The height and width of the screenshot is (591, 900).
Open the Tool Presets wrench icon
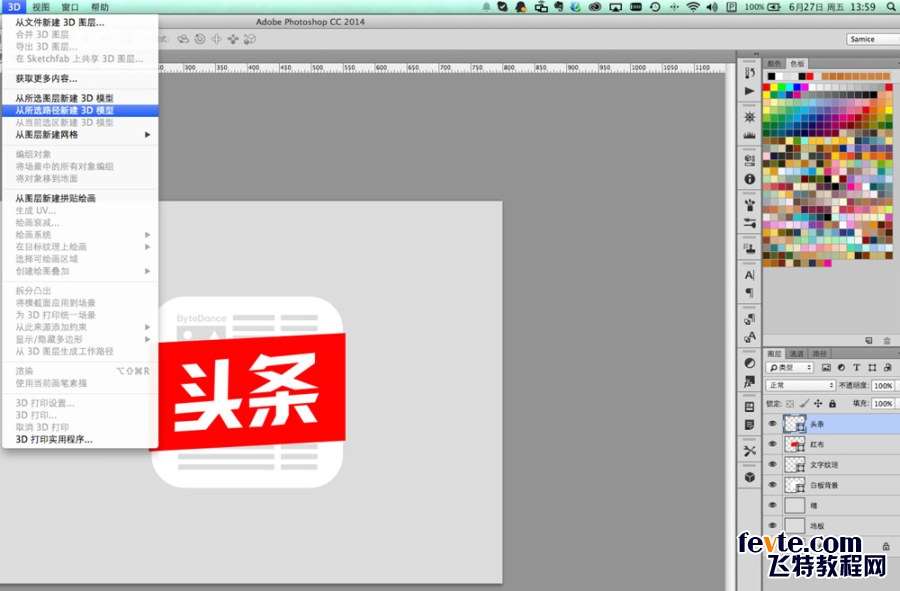coord(750,451)
